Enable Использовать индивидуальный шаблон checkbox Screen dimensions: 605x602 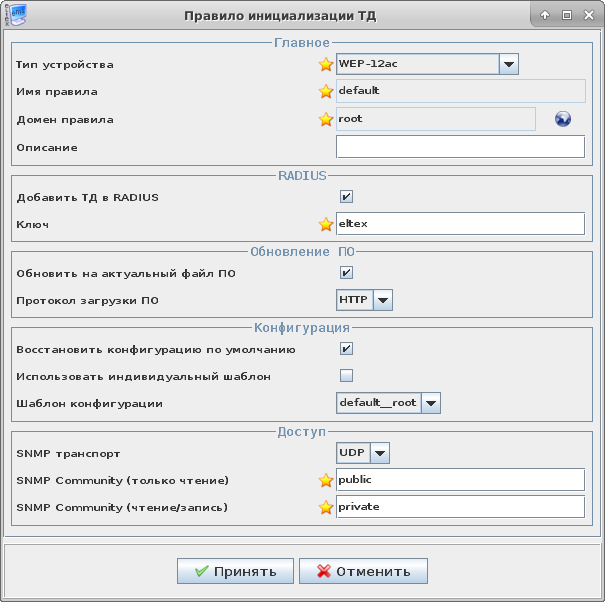(347, 376)
